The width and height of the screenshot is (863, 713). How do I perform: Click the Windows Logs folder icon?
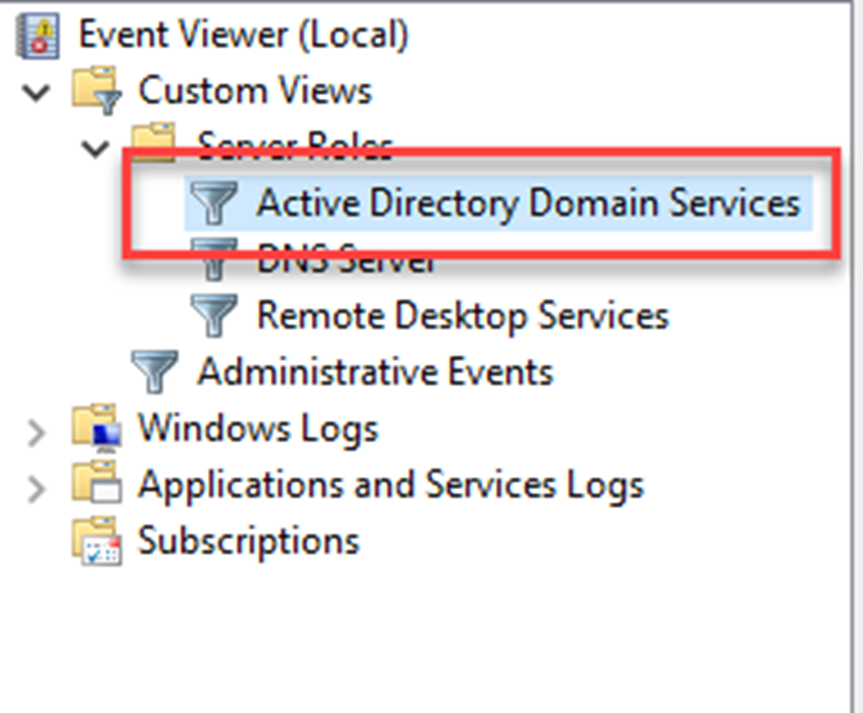(96, 429)
